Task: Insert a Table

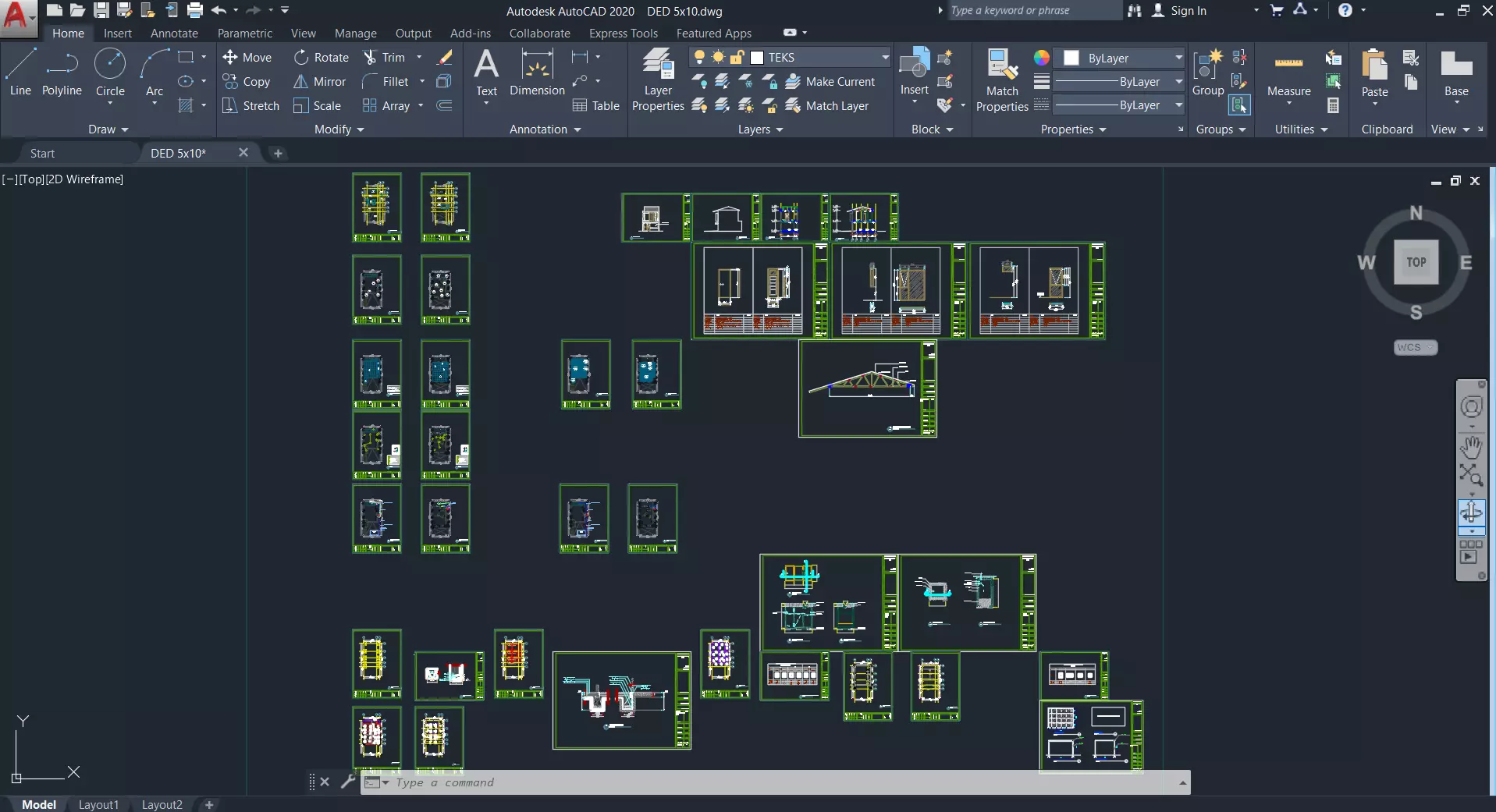Action: click(595, 105)
